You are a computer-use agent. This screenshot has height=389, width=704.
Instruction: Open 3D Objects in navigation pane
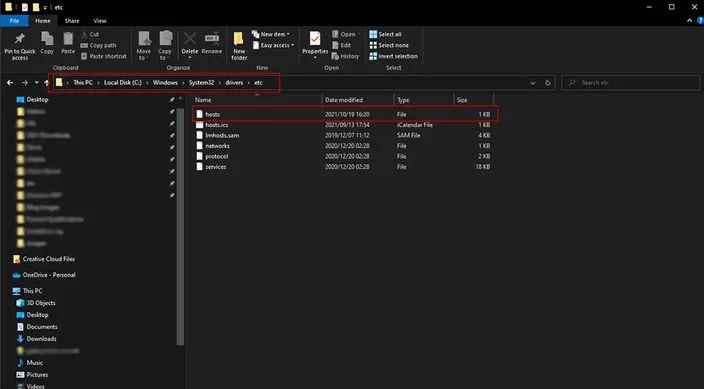[x=36, y=303]
